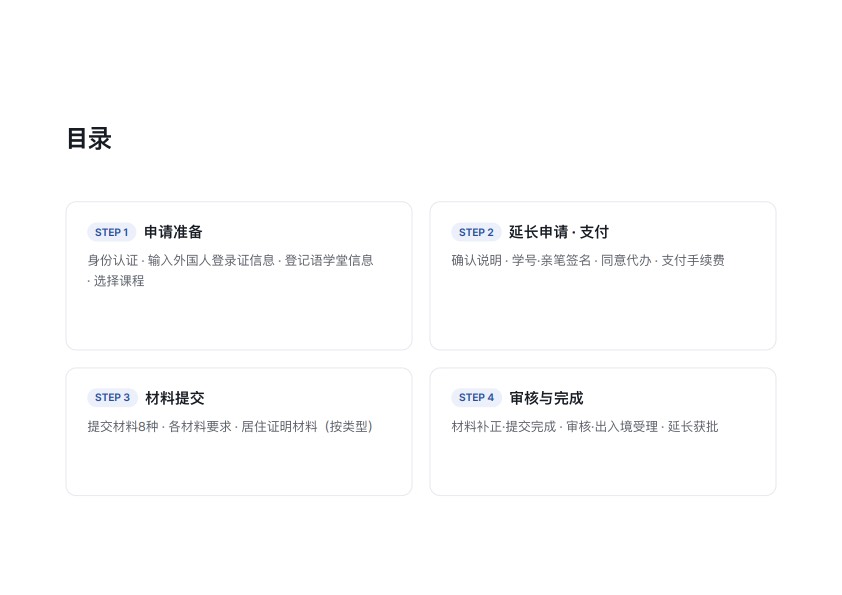Click 登记语学堂信息 text in STEP 1

pyautogui.click(x=329, y=260)
